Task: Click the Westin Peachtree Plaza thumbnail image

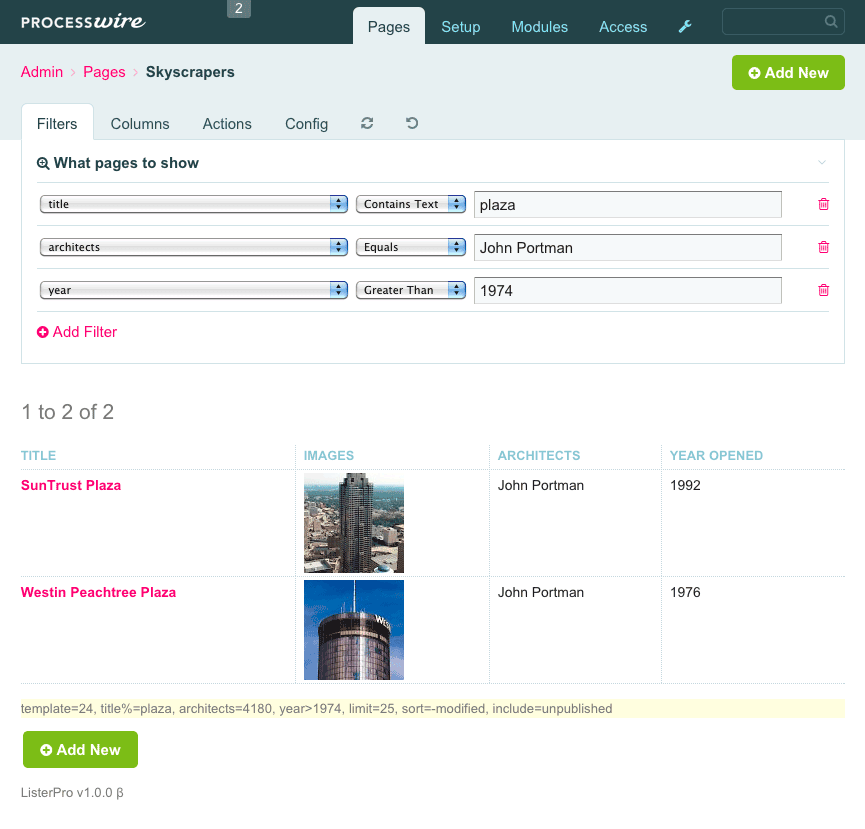Action: click(354, 630)
